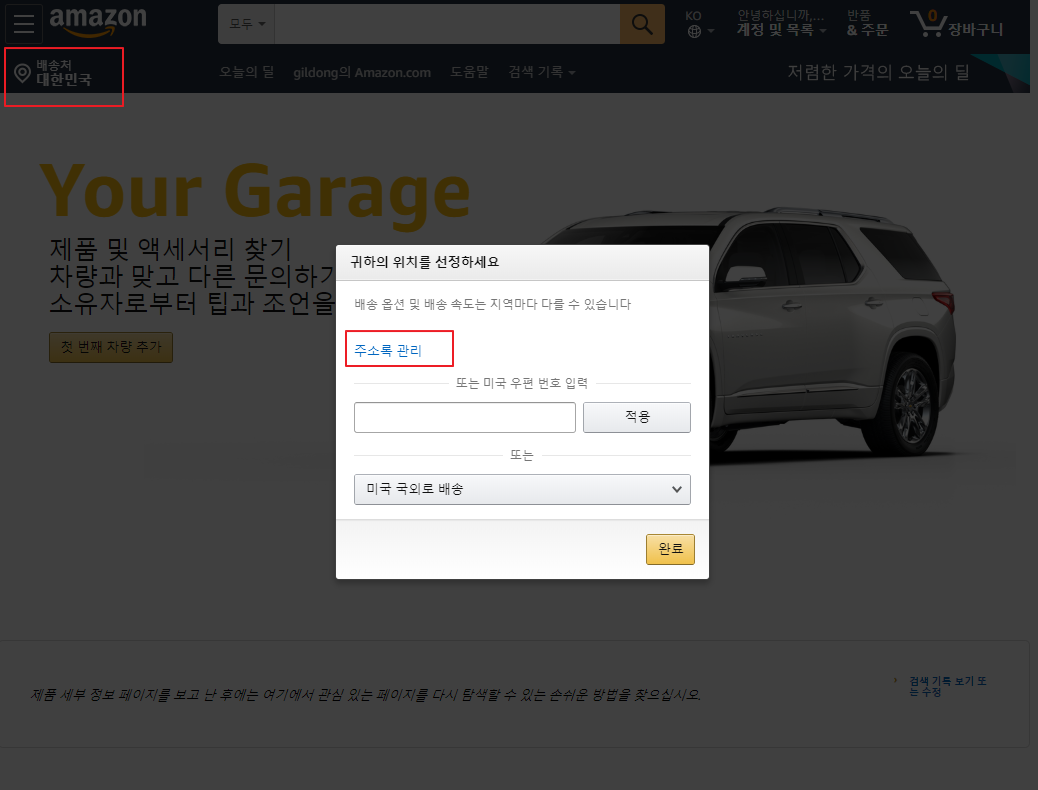Expand the 검색 기록 dropdown
This screenshot has height=790, width=1038.
[542, 72]
